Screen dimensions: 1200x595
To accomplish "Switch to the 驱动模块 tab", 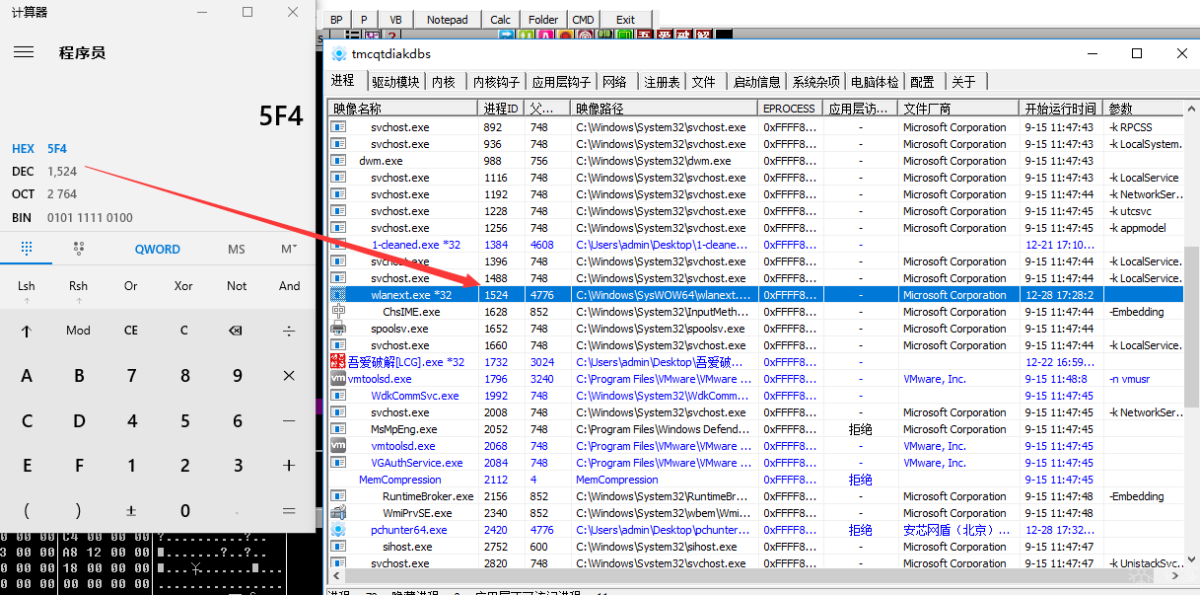I will point(395,82).
